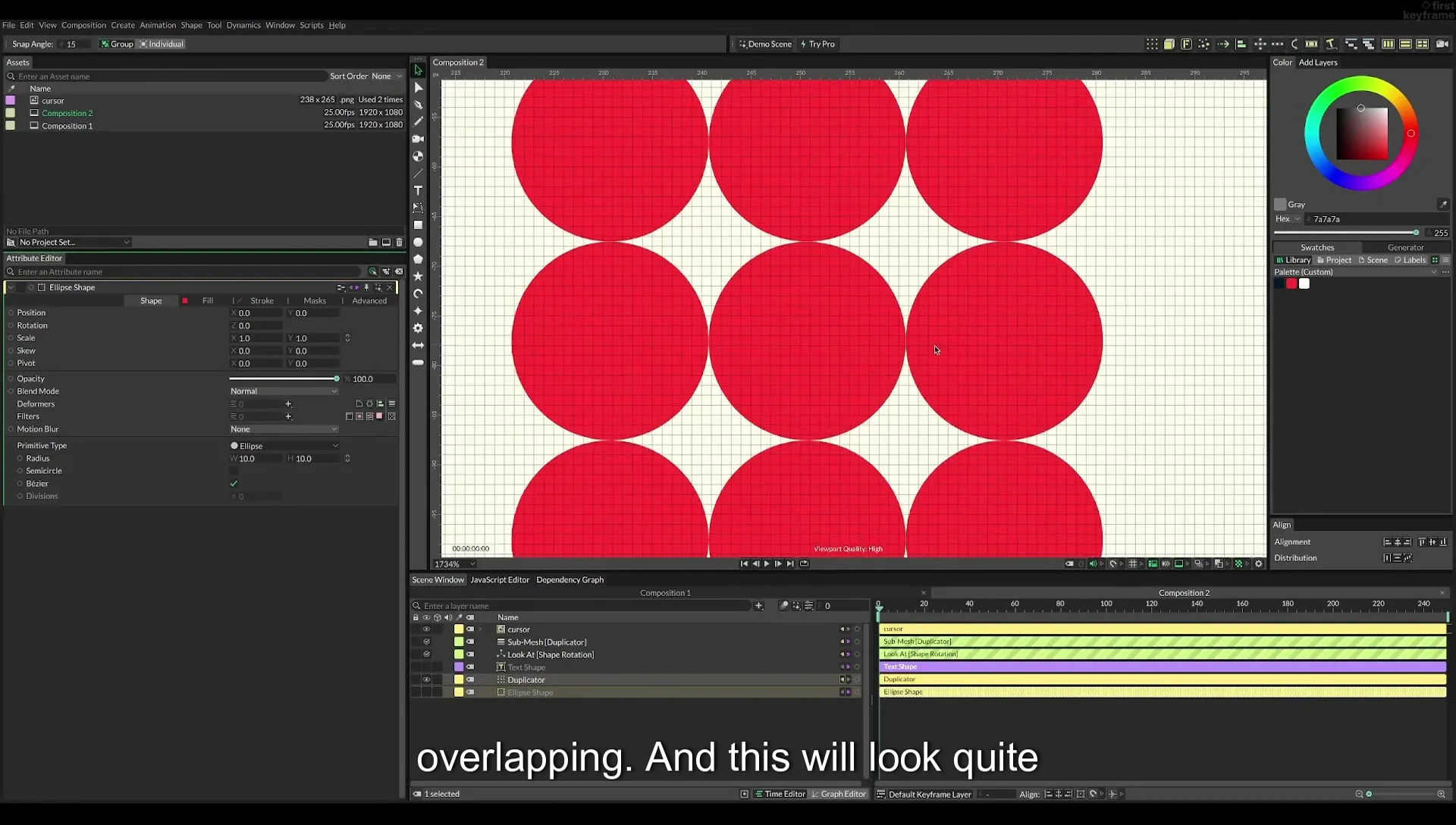The width and height of the screenshot is (1456, 825).
Task: Select the Text tool in the toolbar
Action: [418, 190]
